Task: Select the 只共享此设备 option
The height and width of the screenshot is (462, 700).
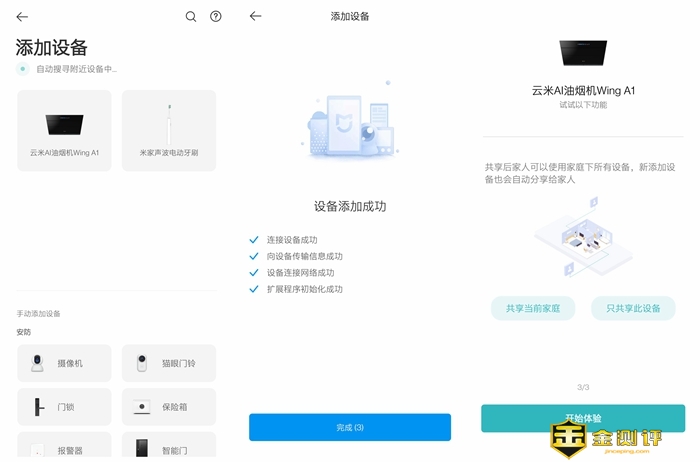Action: pyautogui.click(x=633, y=308)
